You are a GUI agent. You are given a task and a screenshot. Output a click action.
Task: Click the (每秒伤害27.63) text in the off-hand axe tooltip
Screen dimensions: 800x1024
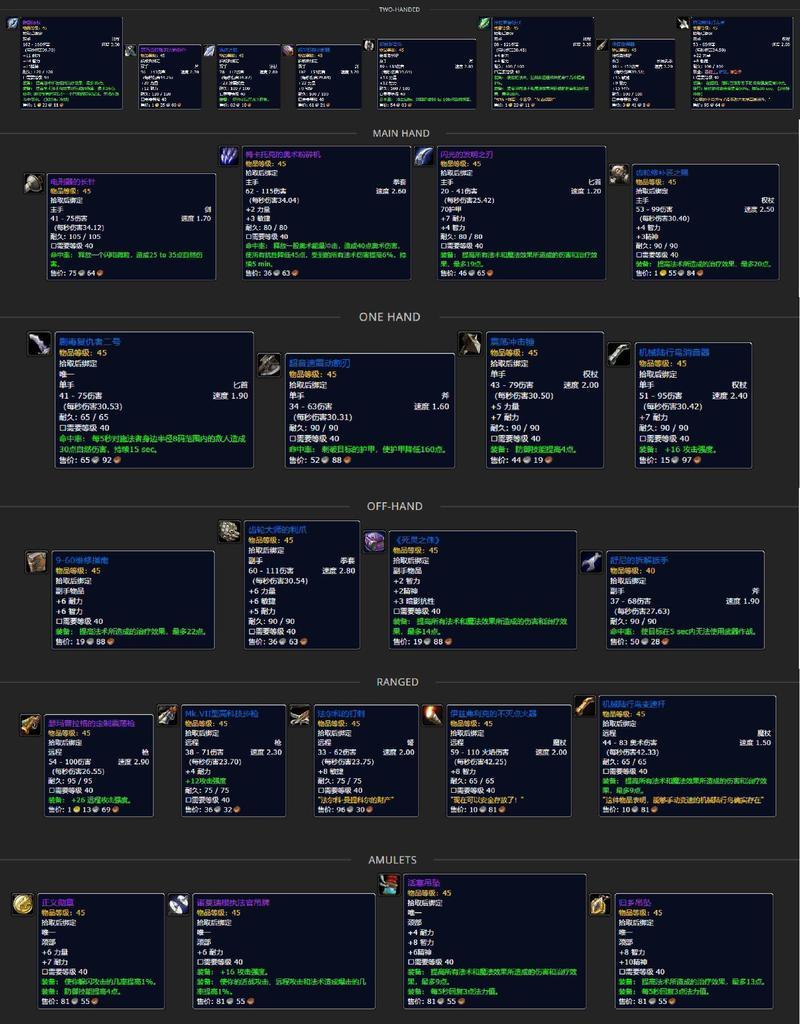[x=640, y=611]
